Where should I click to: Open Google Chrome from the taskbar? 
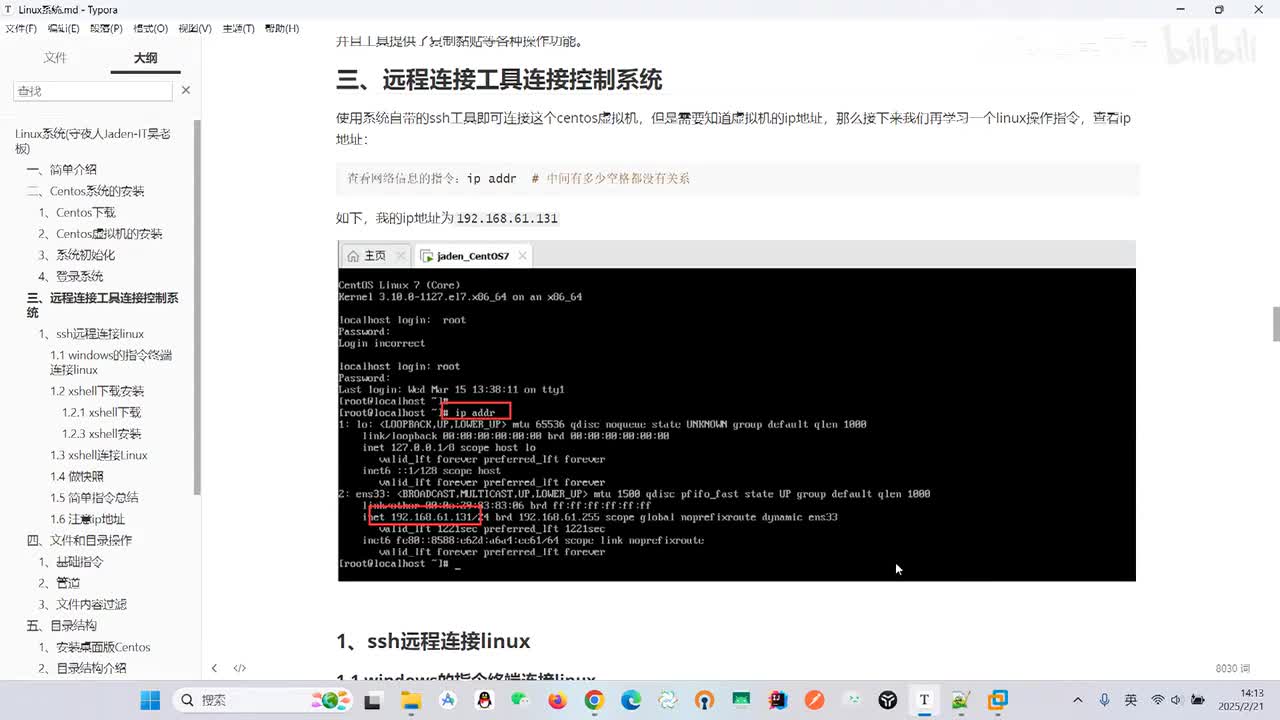pos(594,700)
